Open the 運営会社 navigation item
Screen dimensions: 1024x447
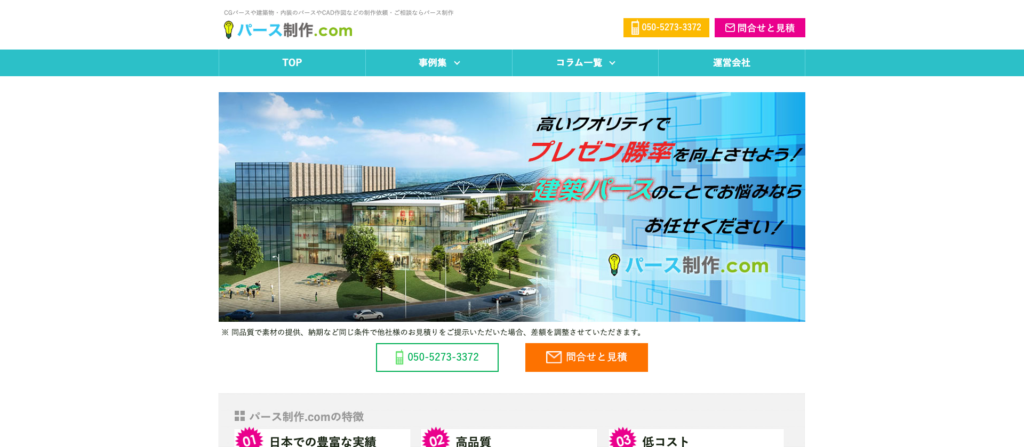coord(731,63)
